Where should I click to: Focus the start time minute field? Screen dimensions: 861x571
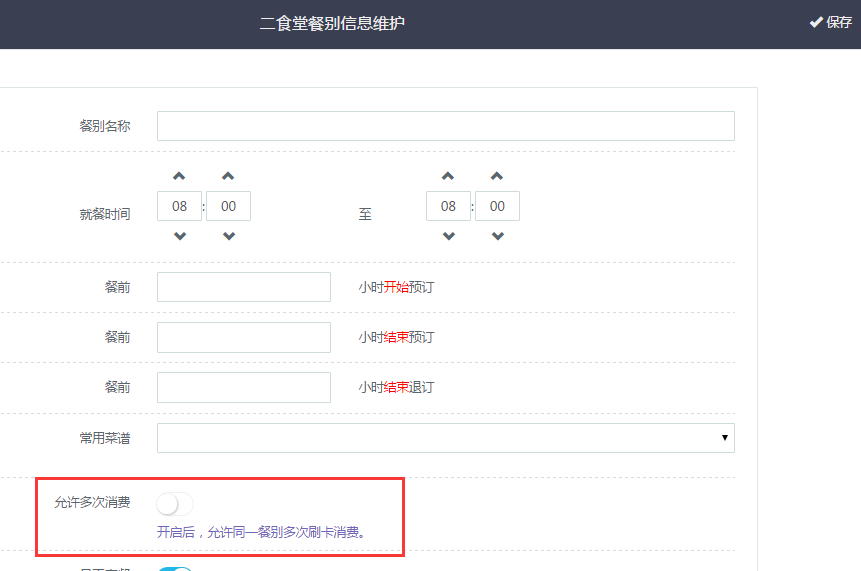pyautogui.click(x=228, y=206)
